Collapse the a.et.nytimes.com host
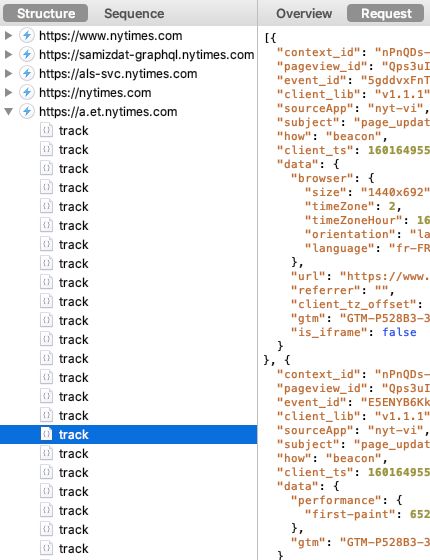 pos(8,111)
